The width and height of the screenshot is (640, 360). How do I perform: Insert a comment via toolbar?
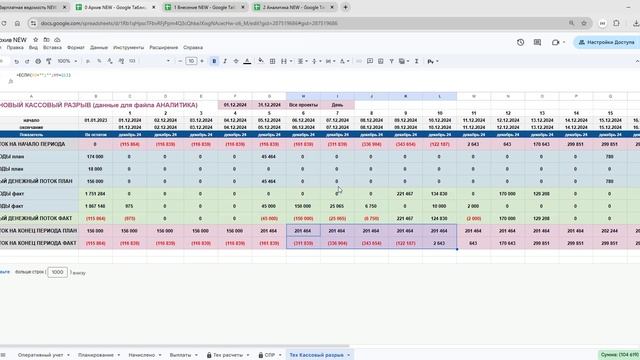370,61
